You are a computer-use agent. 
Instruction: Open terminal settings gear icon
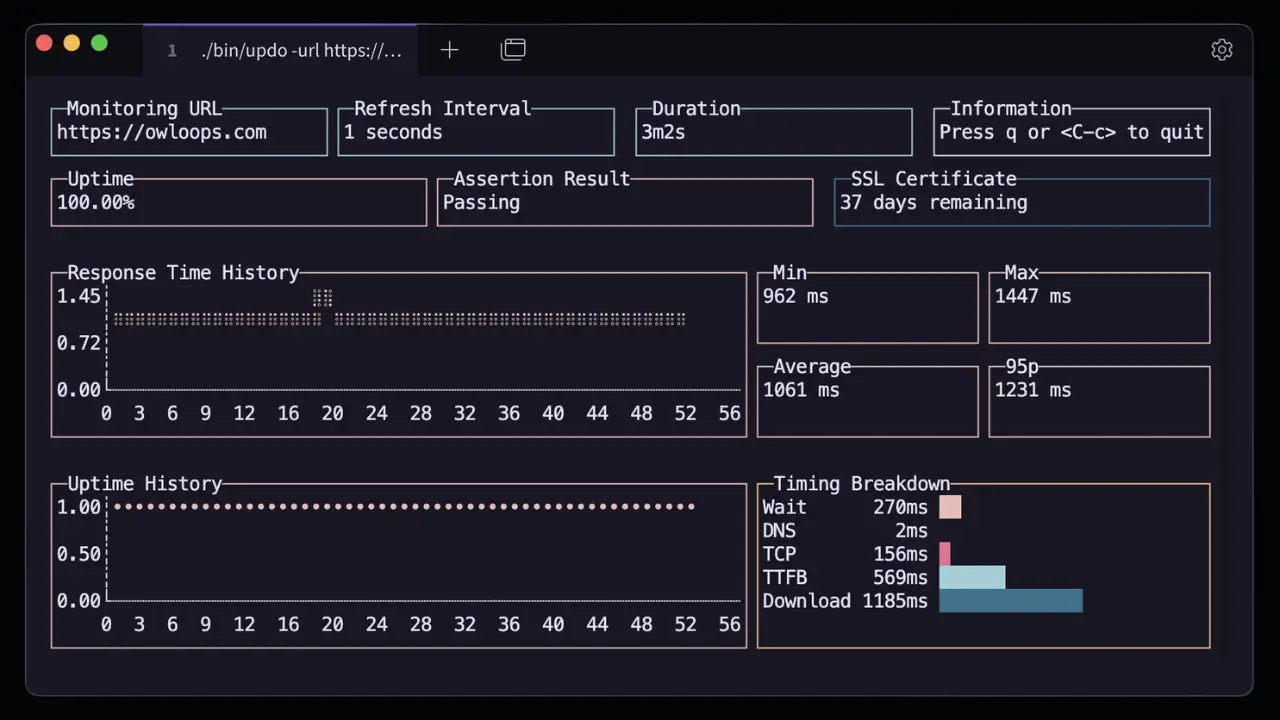click(x=1221, y=50)
